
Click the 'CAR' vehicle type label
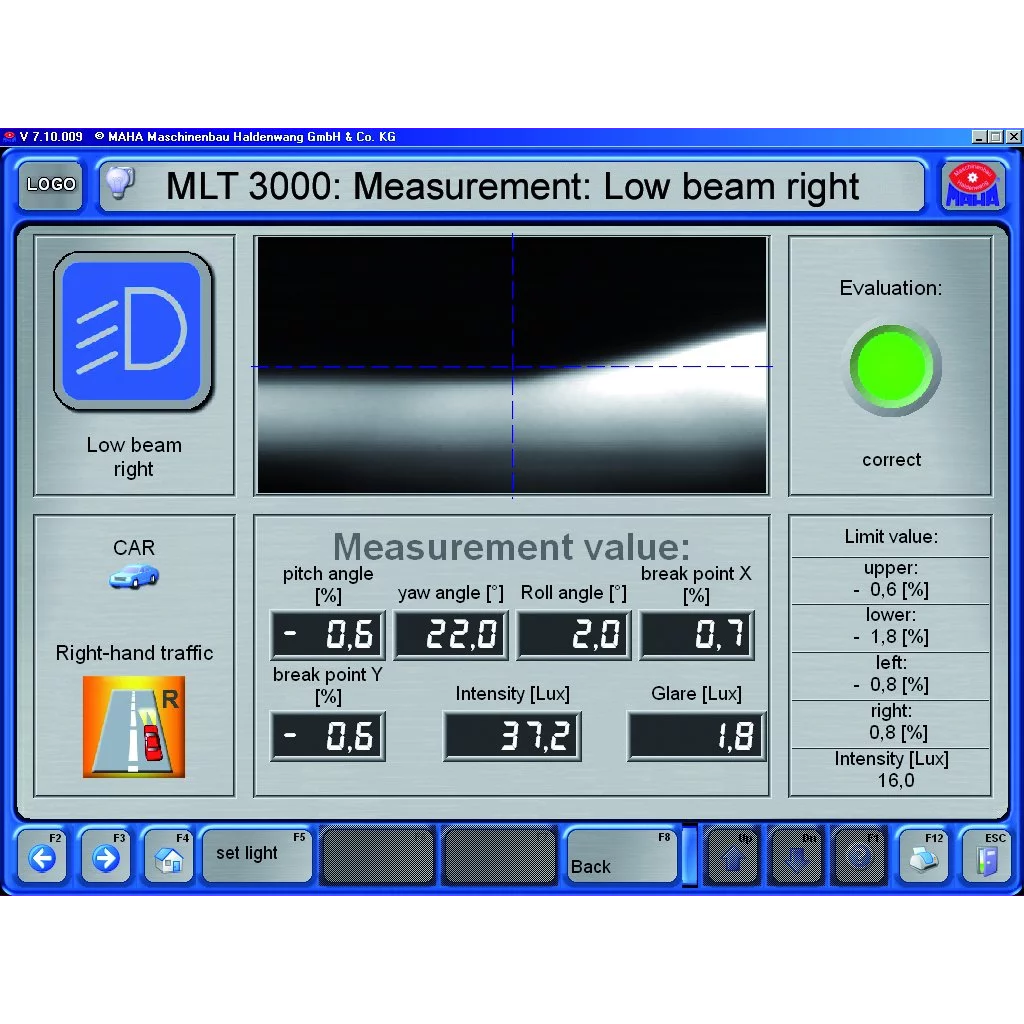[134, 547]
